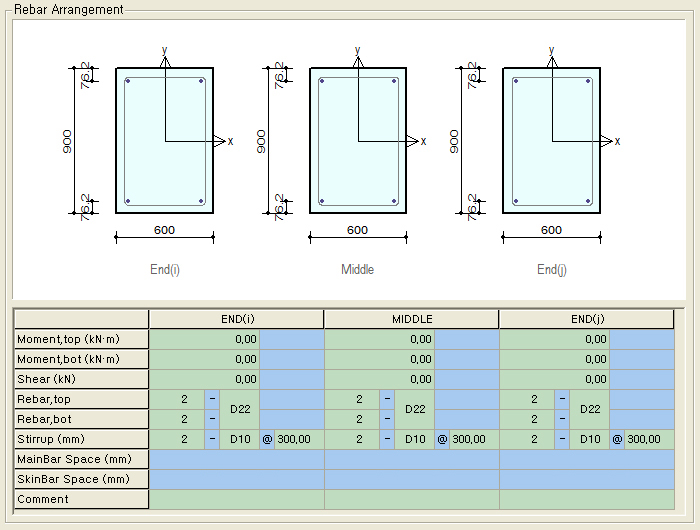
Task: Click Moment,bot value in END(j) column
Action: click(554, 359)
